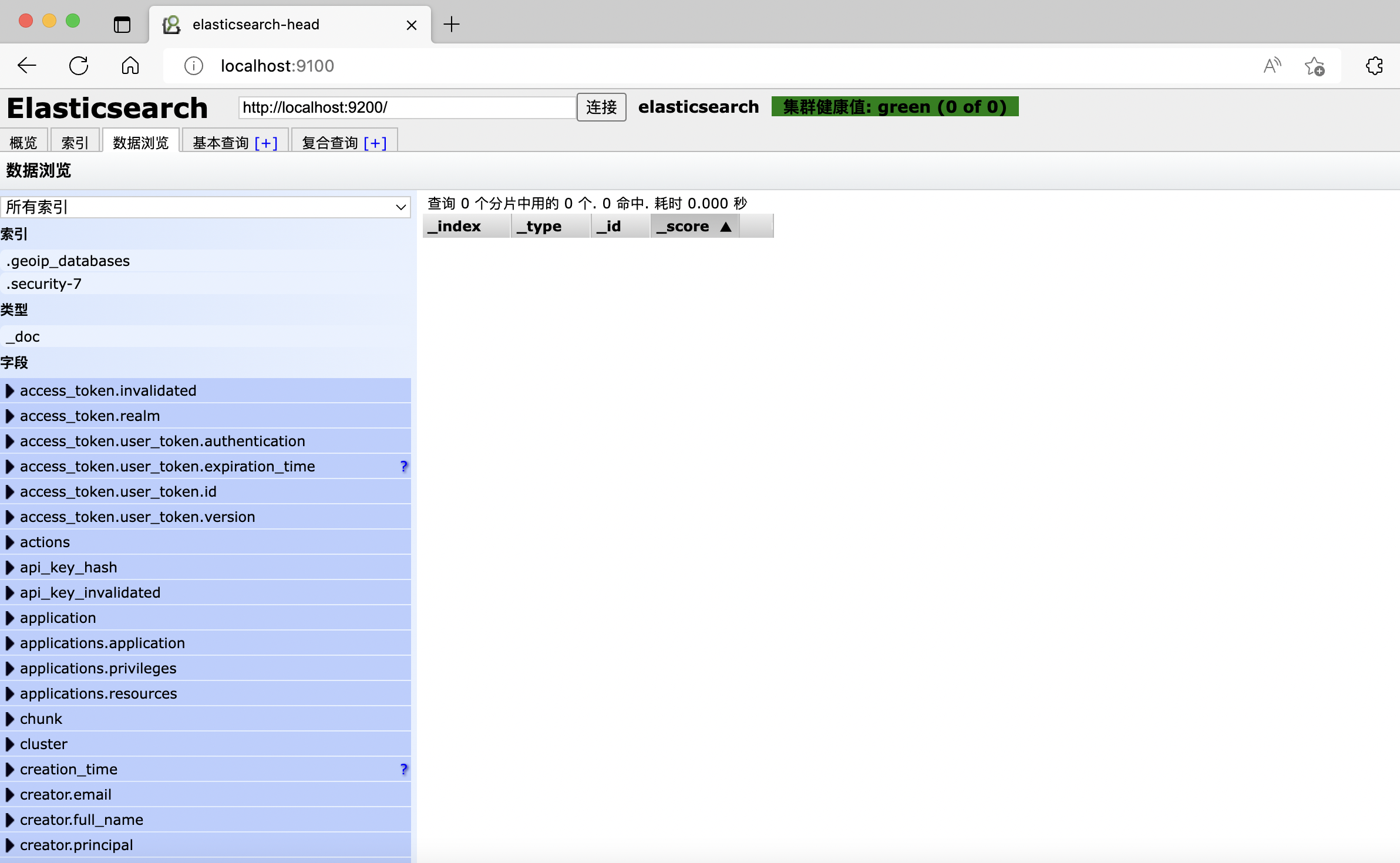Click the Elasticsearch URL input field

click(406, 107)
